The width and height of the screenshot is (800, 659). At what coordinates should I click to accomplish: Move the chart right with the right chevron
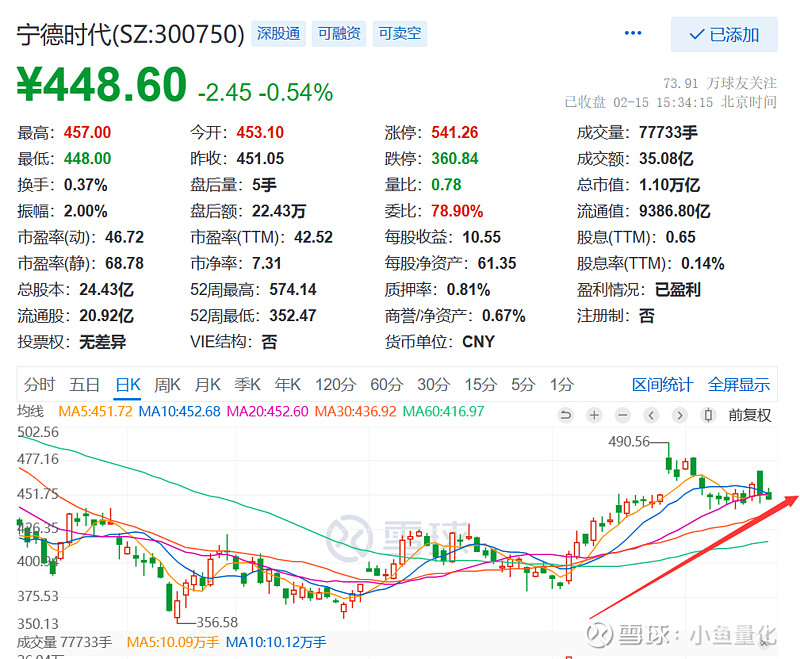(680, 415)
